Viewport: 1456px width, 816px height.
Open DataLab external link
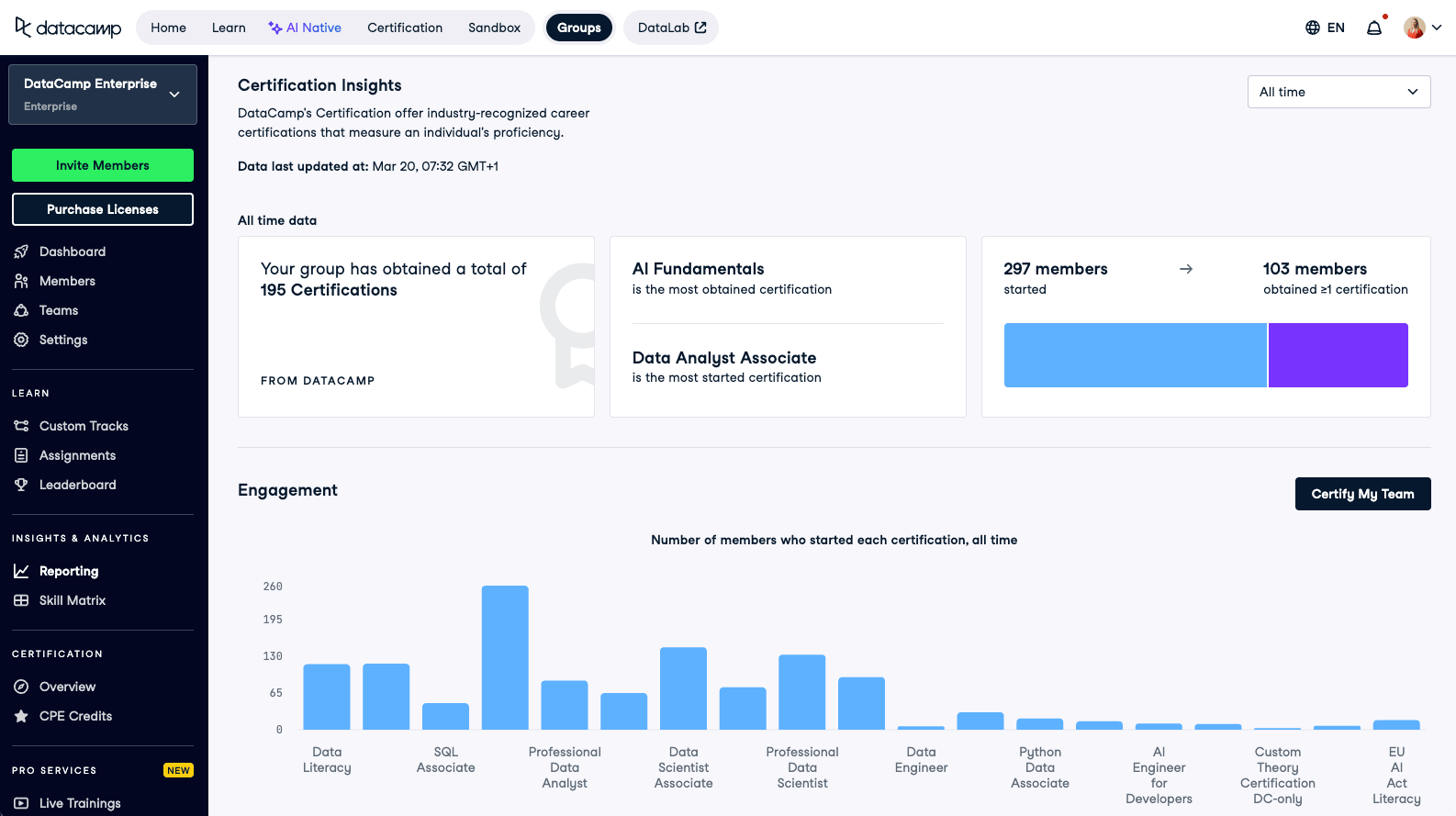[671, 28]
